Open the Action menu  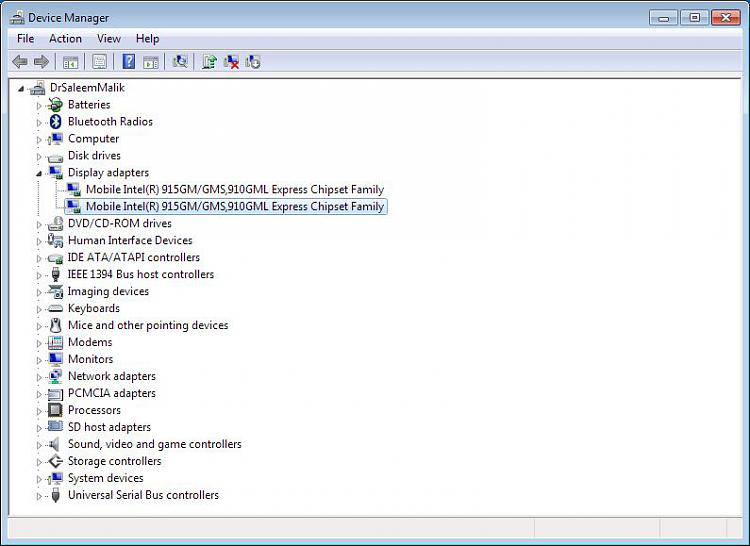65,38
